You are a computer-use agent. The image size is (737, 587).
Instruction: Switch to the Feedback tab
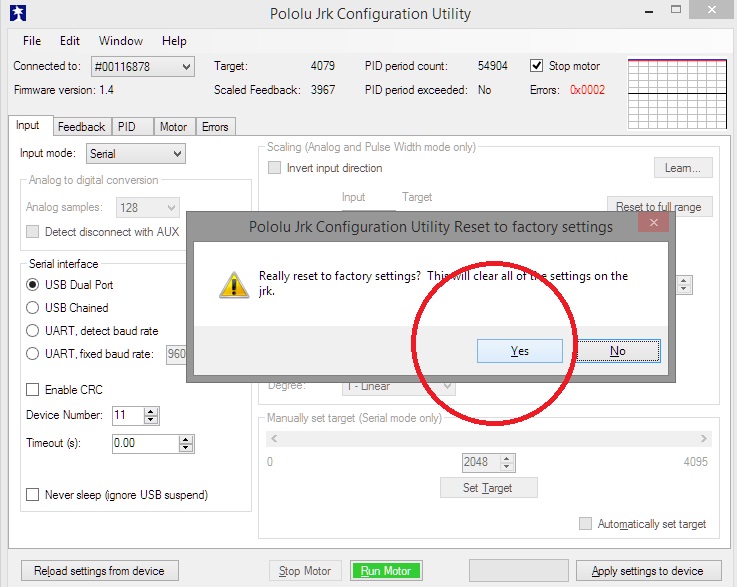click(82, 127)
